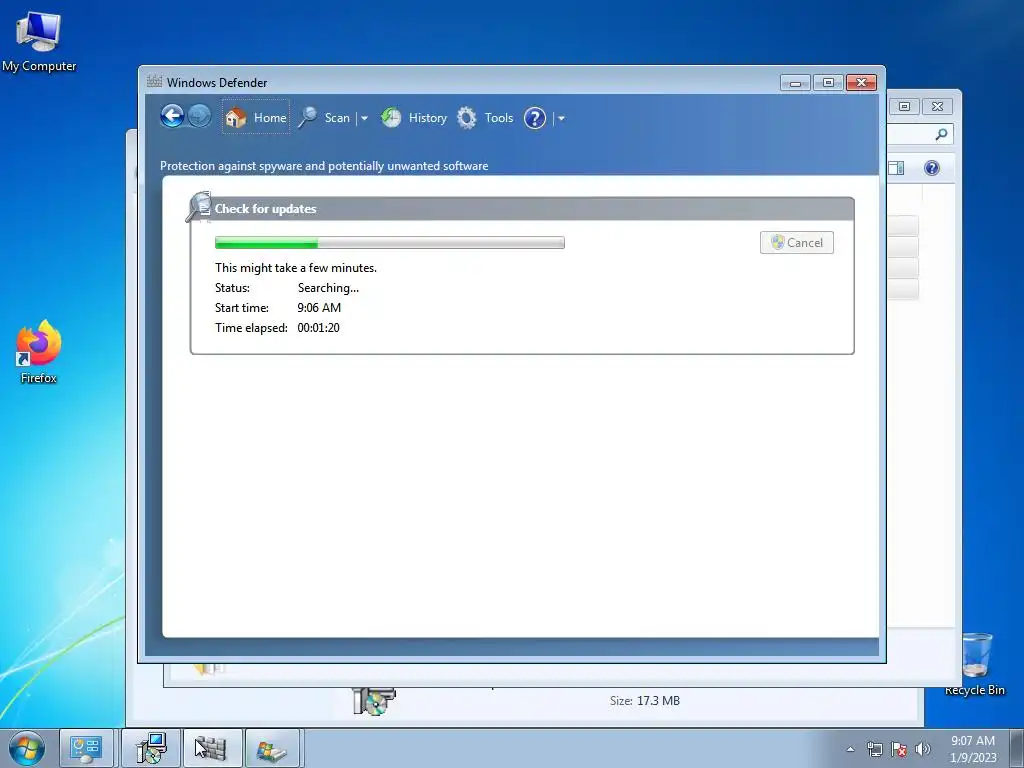Click the Help question mark icon
The image size is (1024, 768).
click(x=535, y=118)
